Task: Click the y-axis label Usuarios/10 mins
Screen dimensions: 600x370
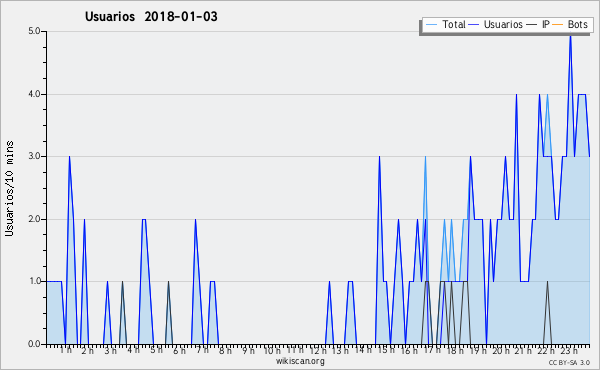Action: pos(9,188)
